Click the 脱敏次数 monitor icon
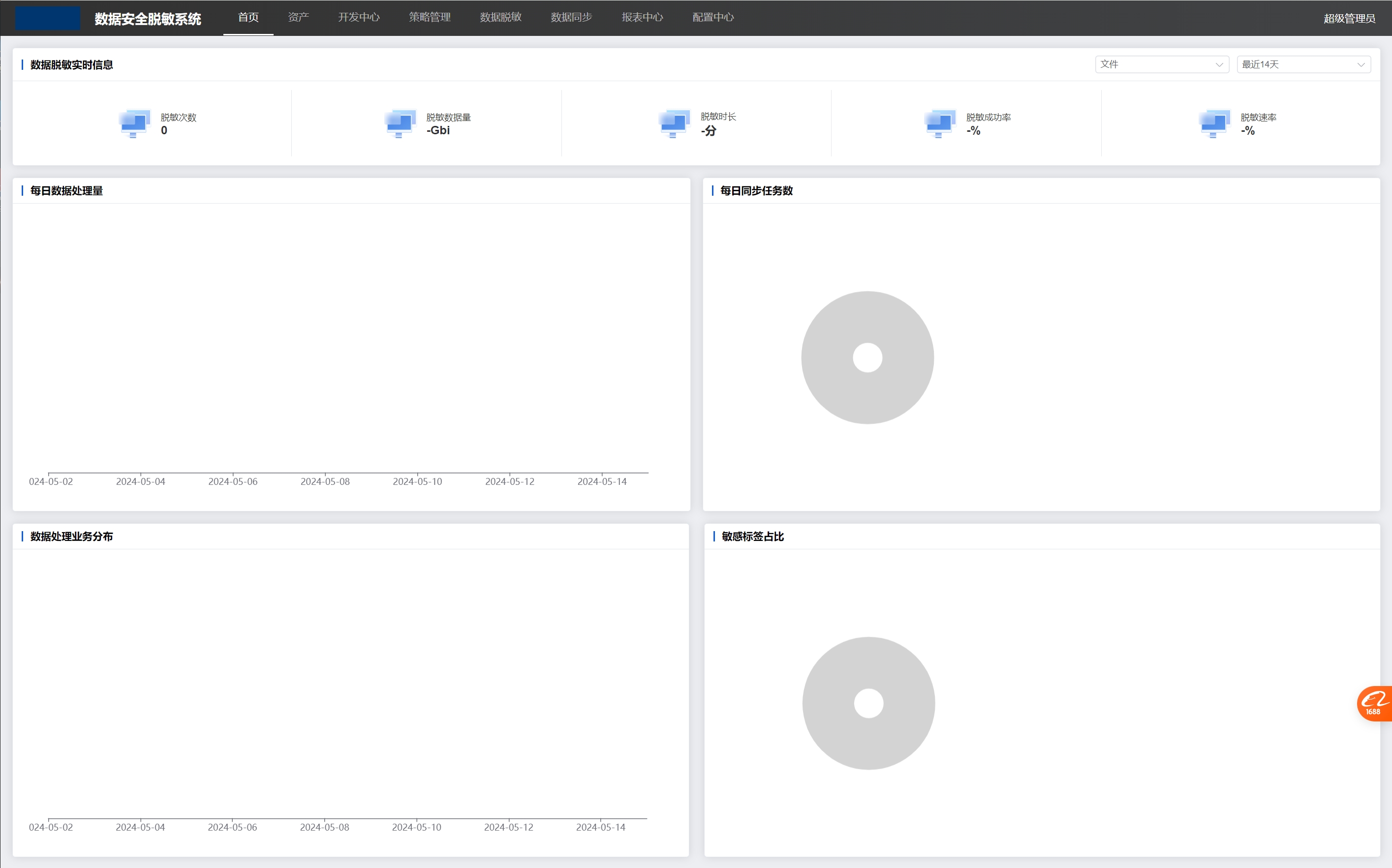The width and height of the screenshot is (1392, 868). 134,123
